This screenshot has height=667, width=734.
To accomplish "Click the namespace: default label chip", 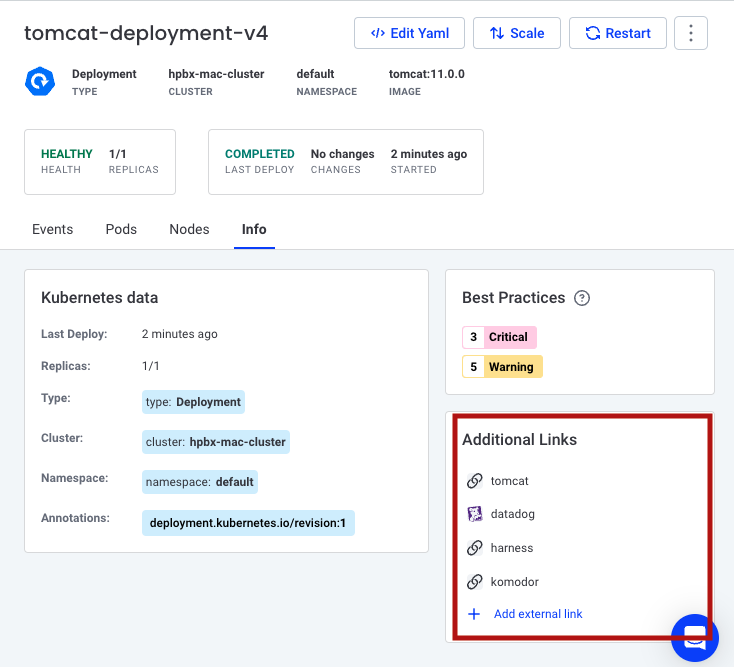I will 200,482.
